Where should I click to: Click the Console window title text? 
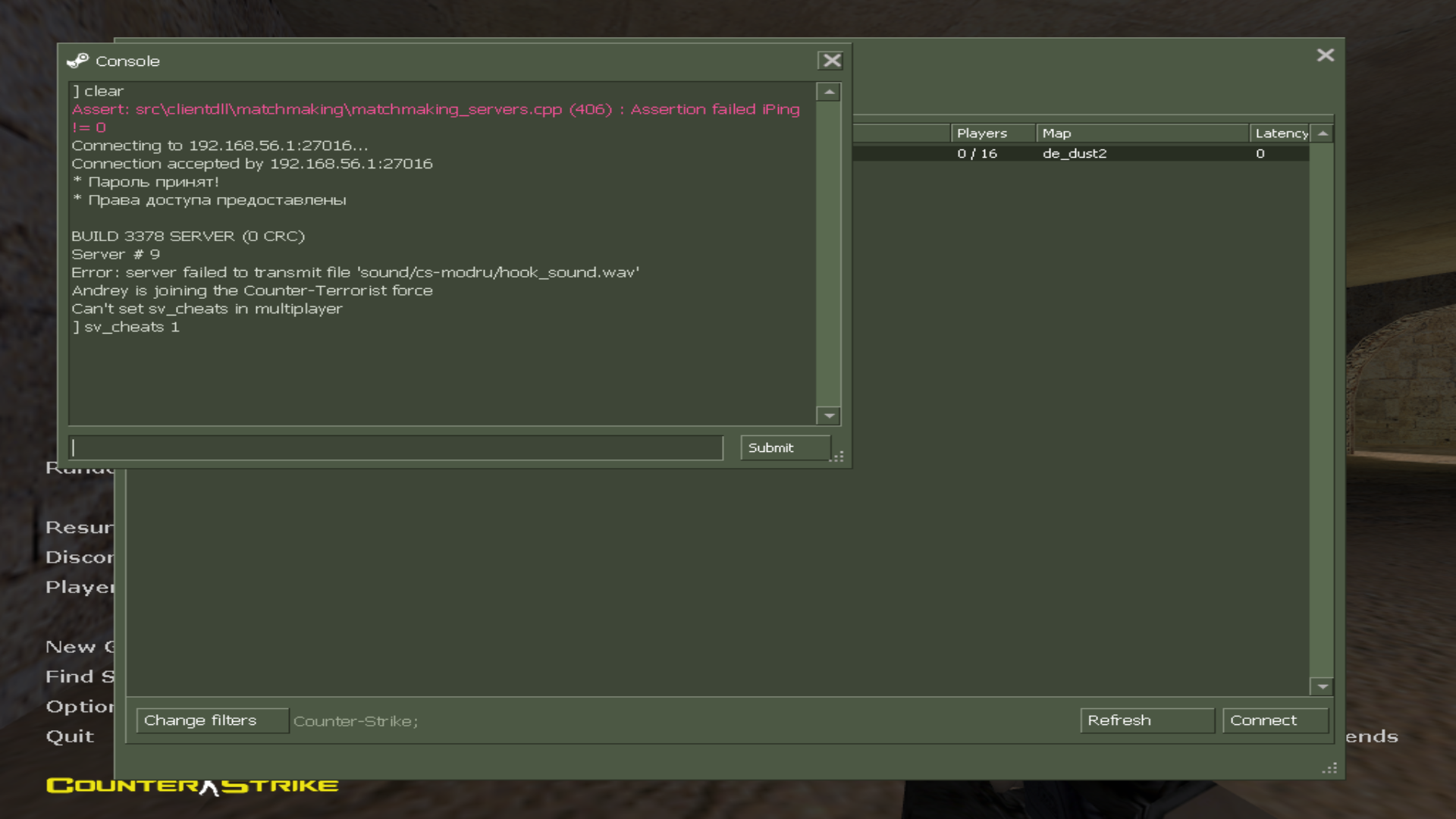pyautogui.click(x=127, y=61)
